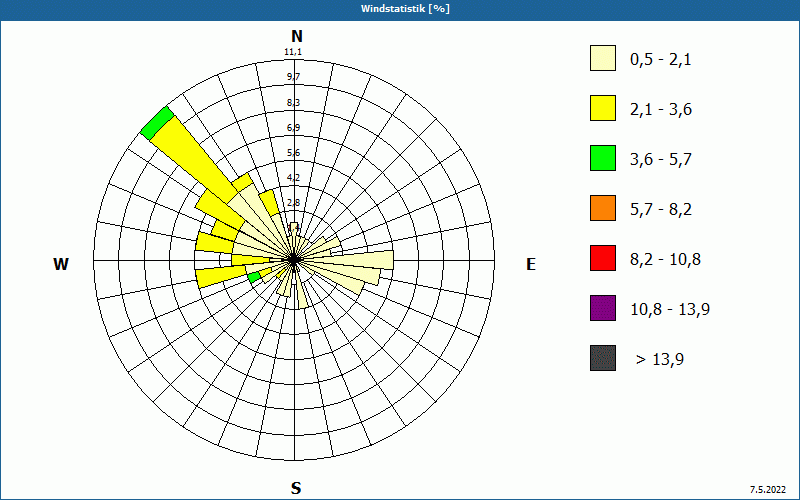Click the 11,1 ring scale value
Viewport: 800px width, 500px height.
point(293,52)
